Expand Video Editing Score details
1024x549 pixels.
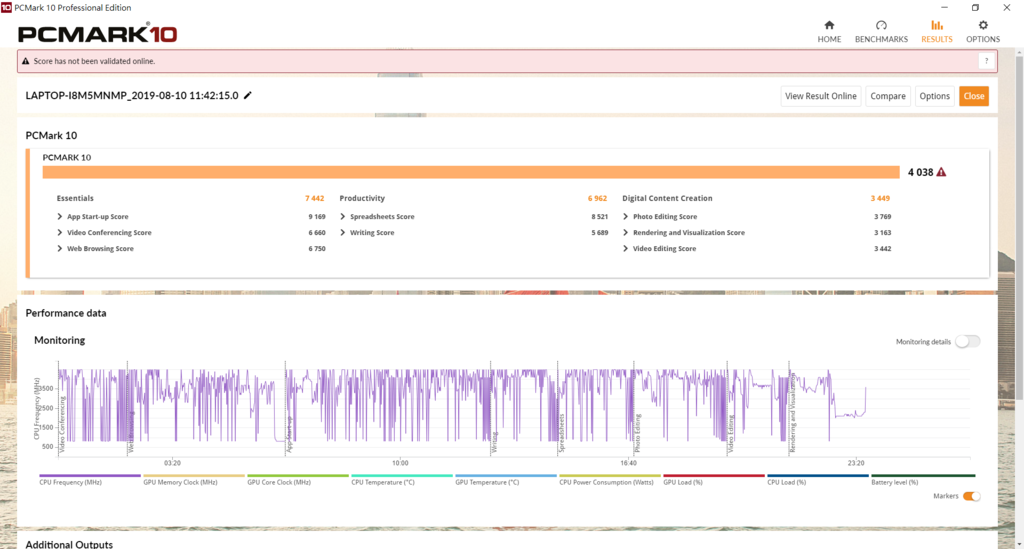point(626,249)
